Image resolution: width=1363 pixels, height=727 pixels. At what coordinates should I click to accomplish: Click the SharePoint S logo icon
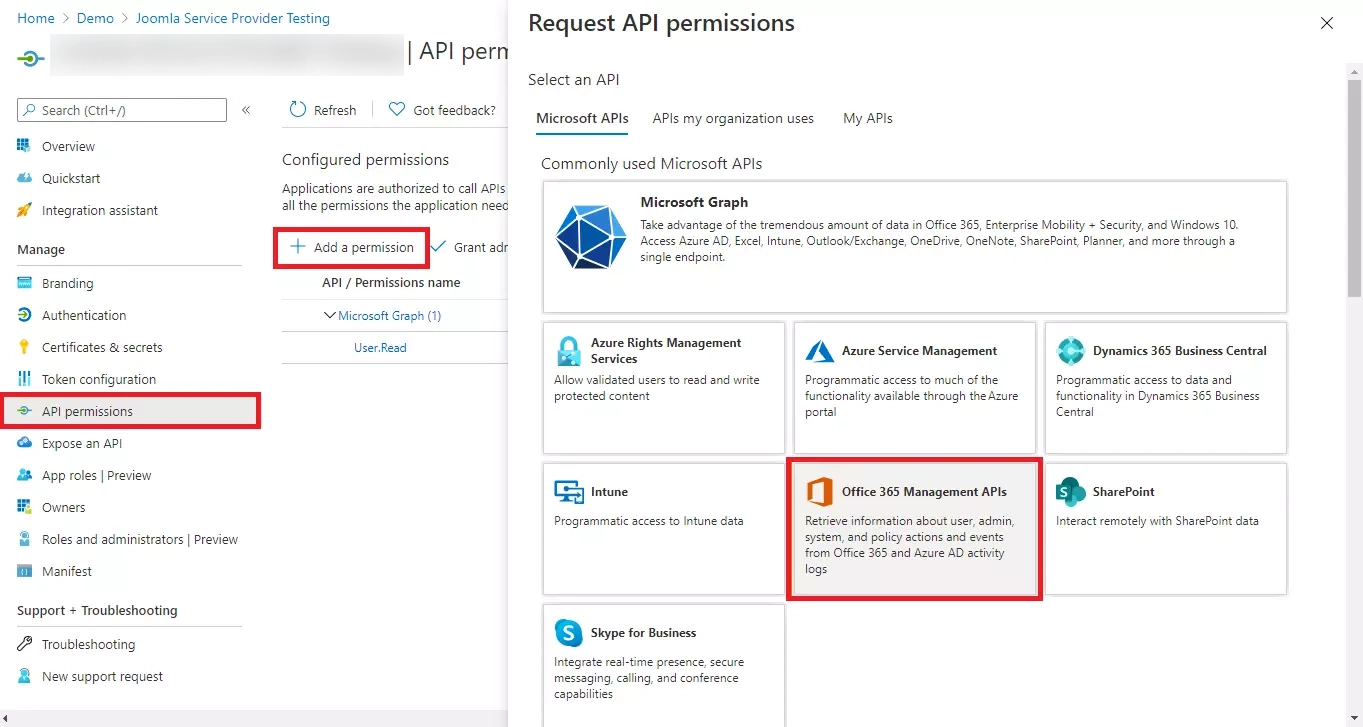click(x=1071, y=492)
